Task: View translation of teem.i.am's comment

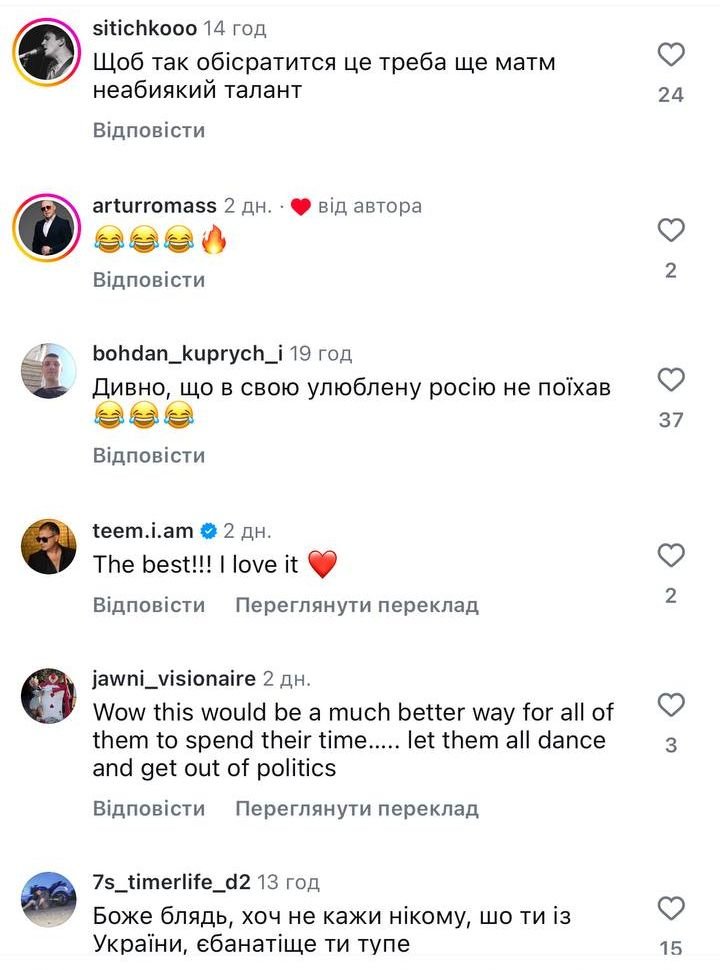Action: (356, 605)
